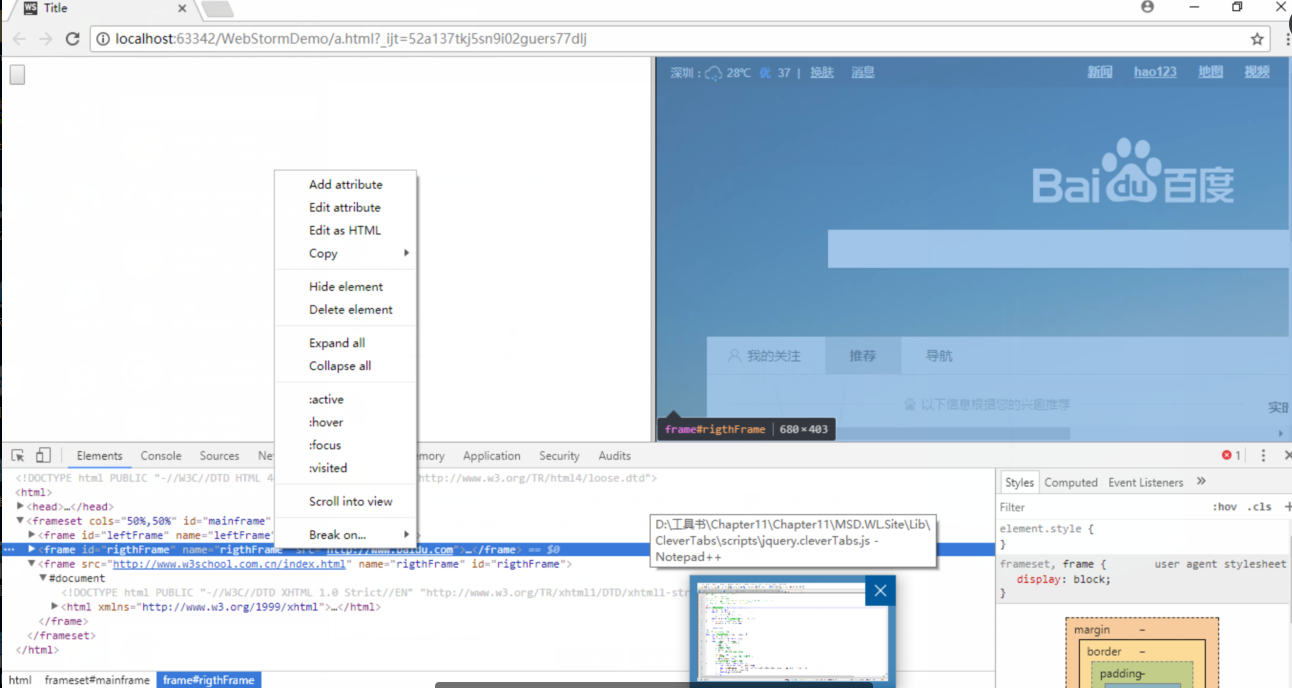1292x688 pixels.
Task: Select Delete element in context menu
Action: [345, 309]
